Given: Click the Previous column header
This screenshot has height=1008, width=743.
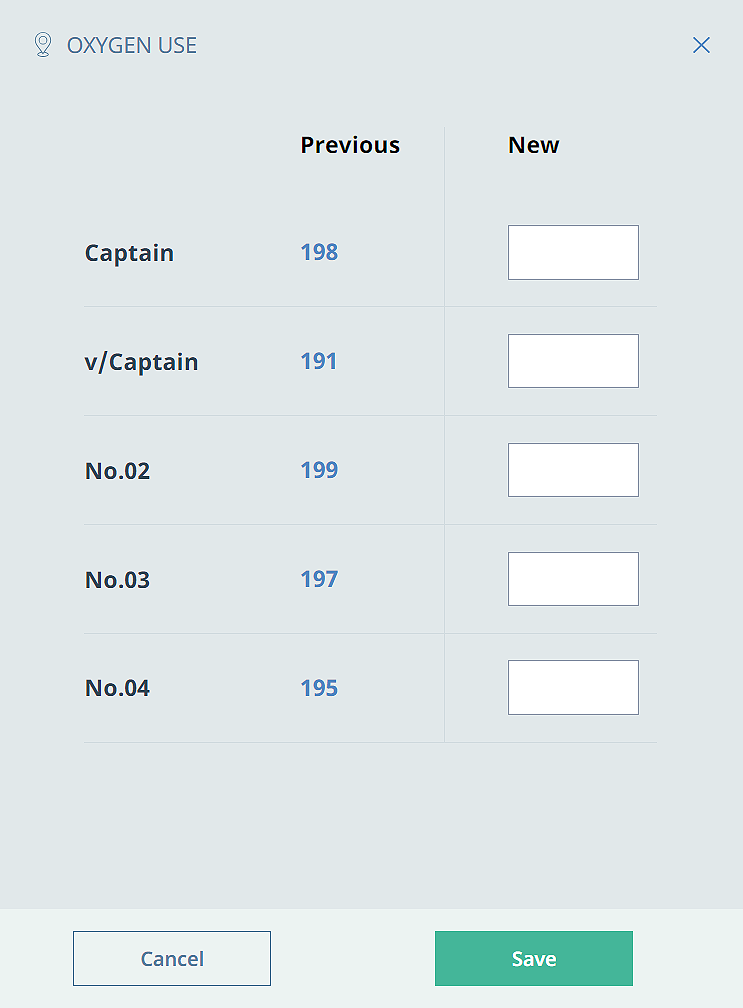Looking at the screenshot, I should point(350,145).
